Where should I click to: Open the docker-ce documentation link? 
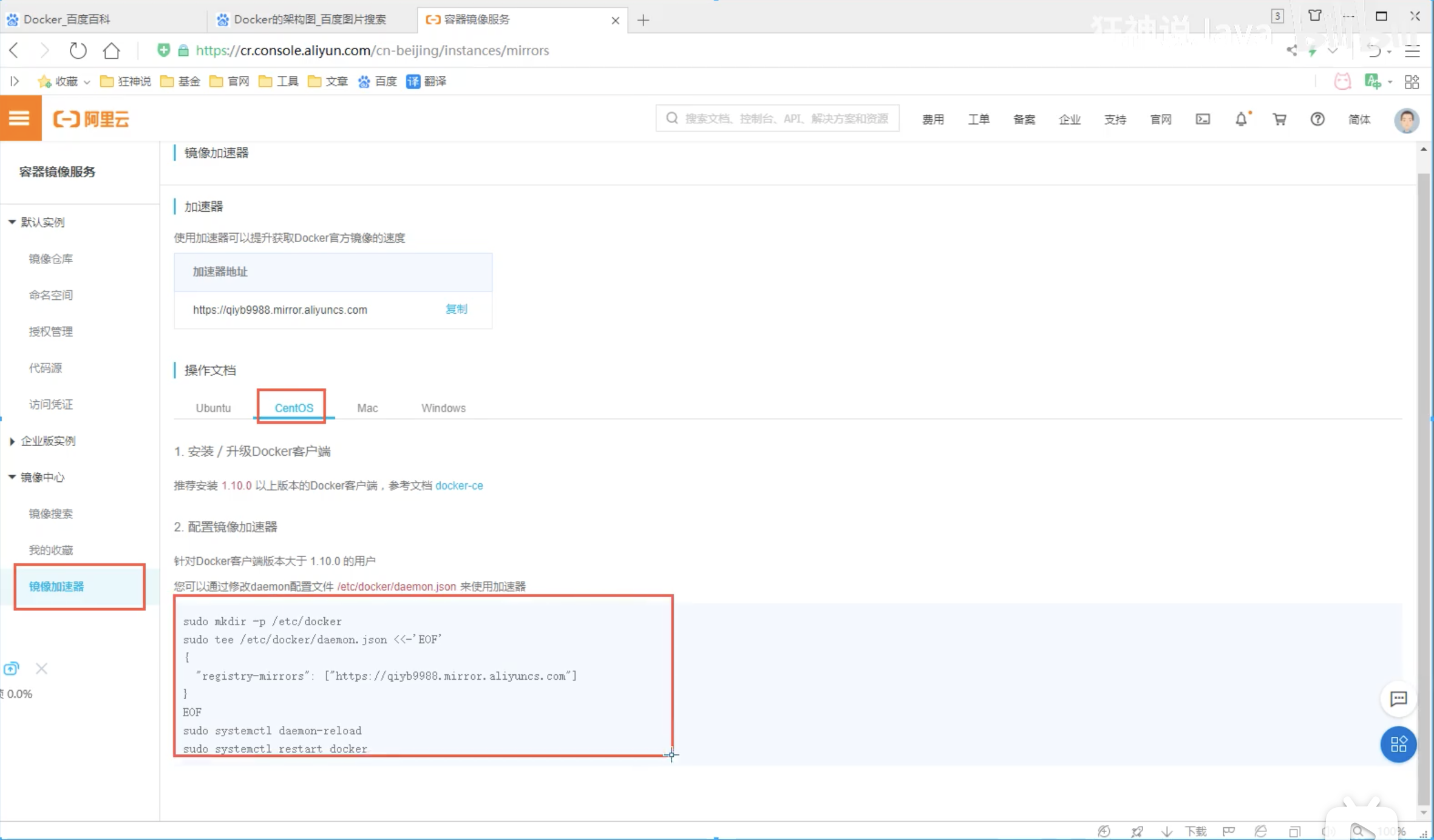pyautogui.click(x=459, y=486)
